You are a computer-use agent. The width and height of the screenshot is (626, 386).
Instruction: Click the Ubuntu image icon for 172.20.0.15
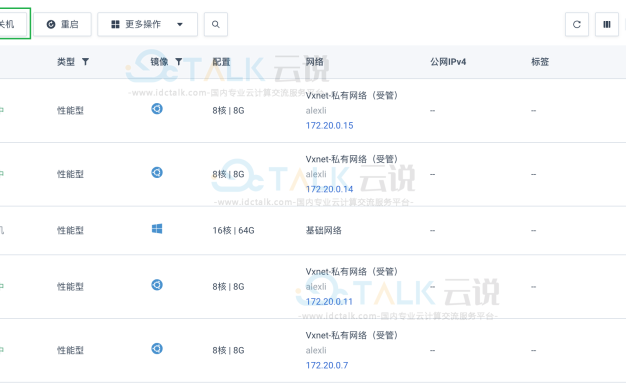(x=157, y=109)
